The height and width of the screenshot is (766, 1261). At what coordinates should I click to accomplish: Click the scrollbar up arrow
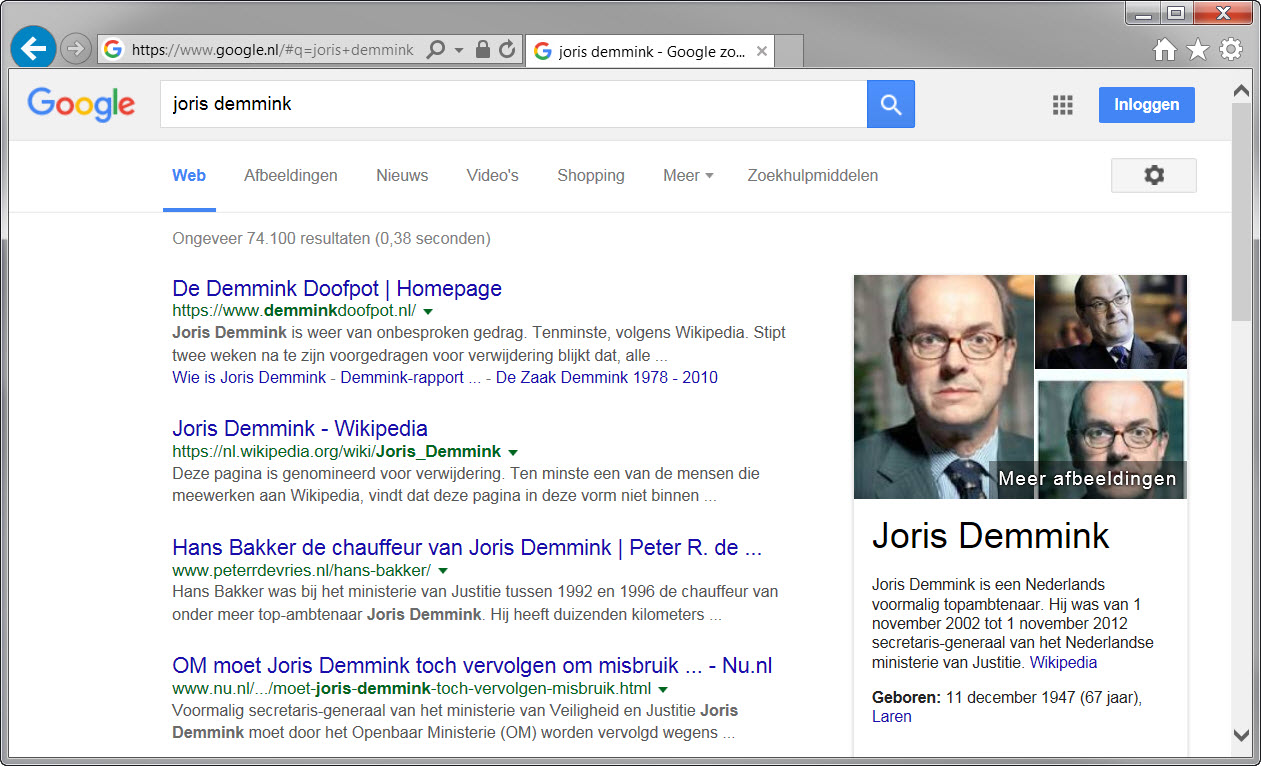pos(1241,91)
